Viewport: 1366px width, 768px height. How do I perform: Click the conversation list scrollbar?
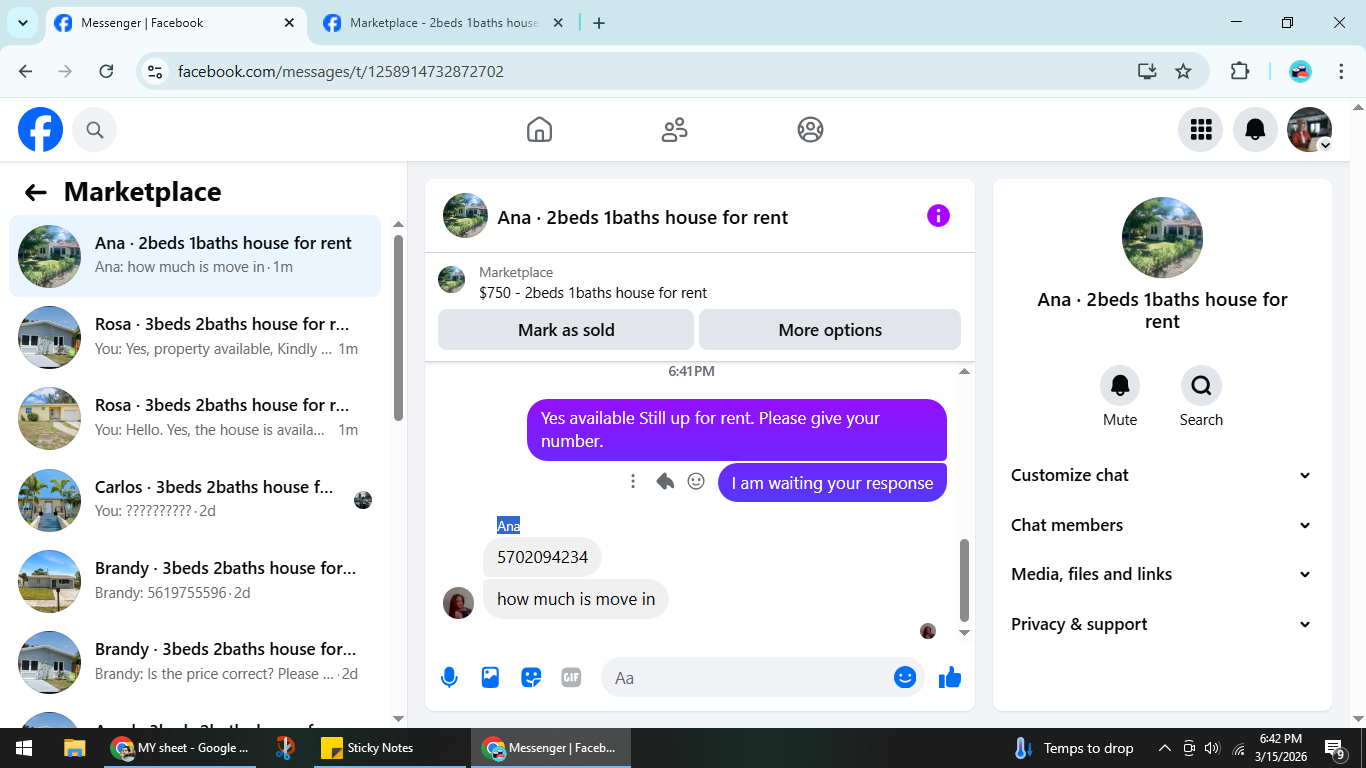tap(399, 328)
